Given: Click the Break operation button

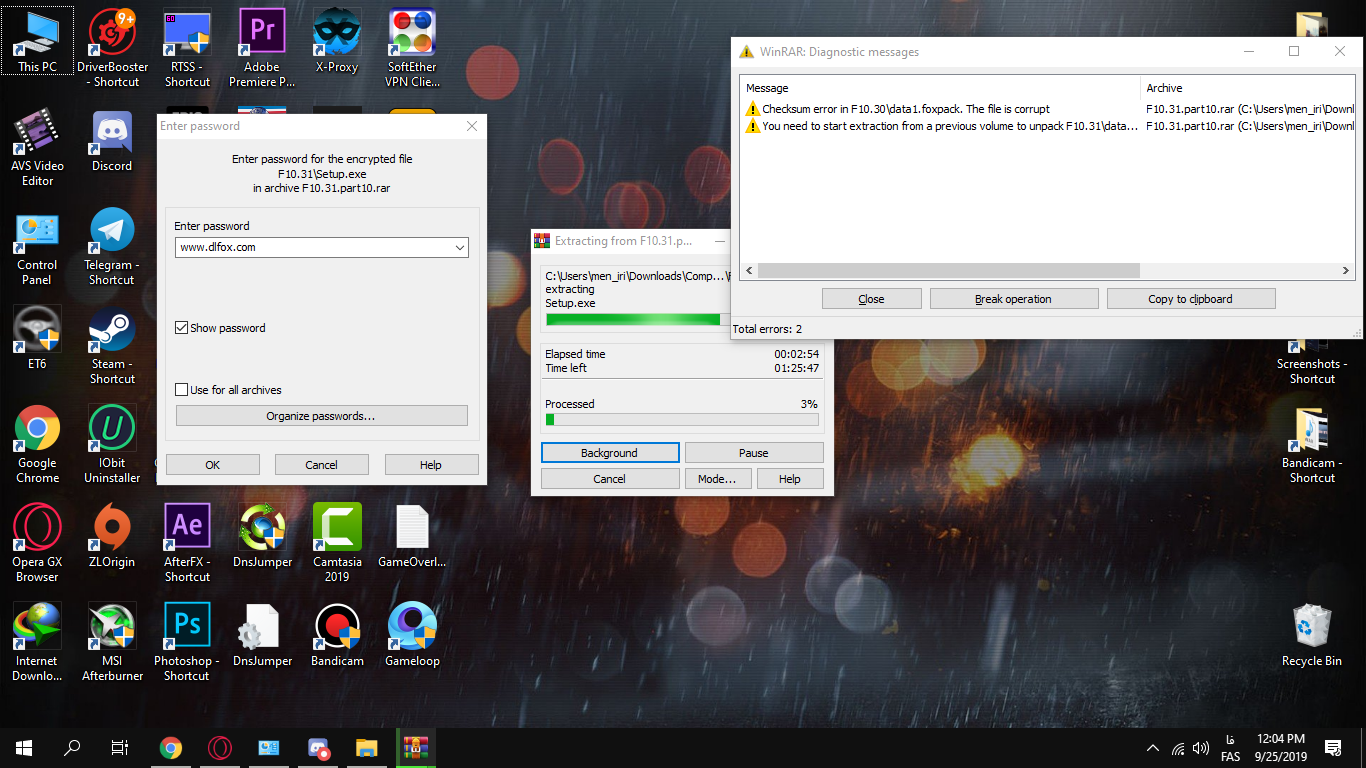Looking at the screenshot, I should coord(1013,299).
